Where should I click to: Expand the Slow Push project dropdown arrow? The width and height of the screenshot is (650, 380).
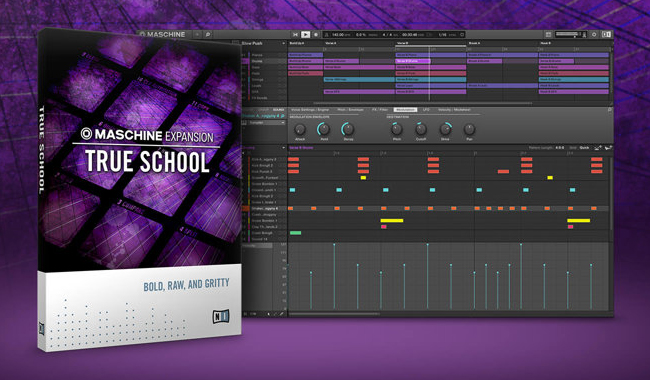click(x=284, y=43)
